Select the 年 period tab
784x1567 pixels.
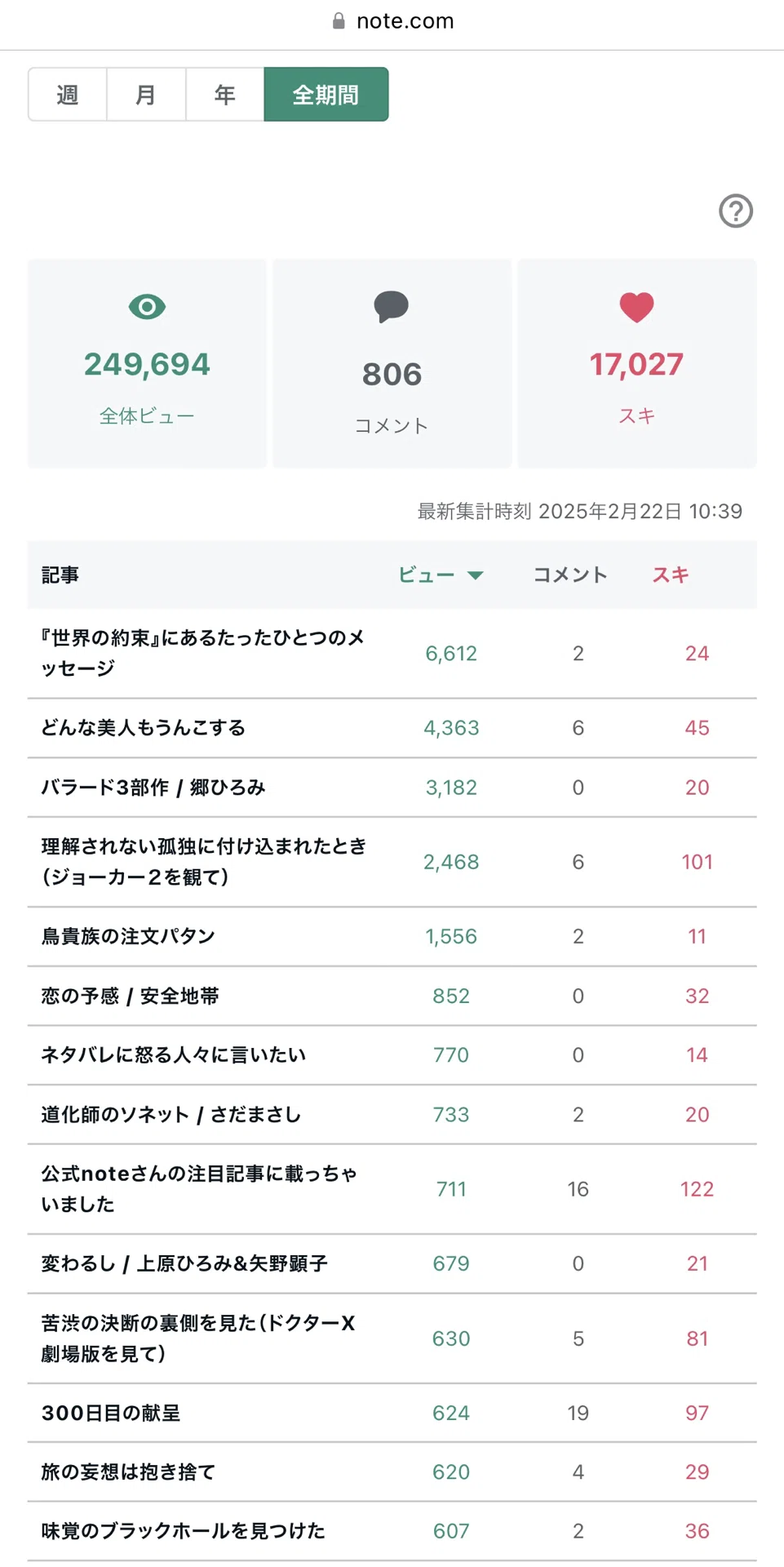pos(225,95)
